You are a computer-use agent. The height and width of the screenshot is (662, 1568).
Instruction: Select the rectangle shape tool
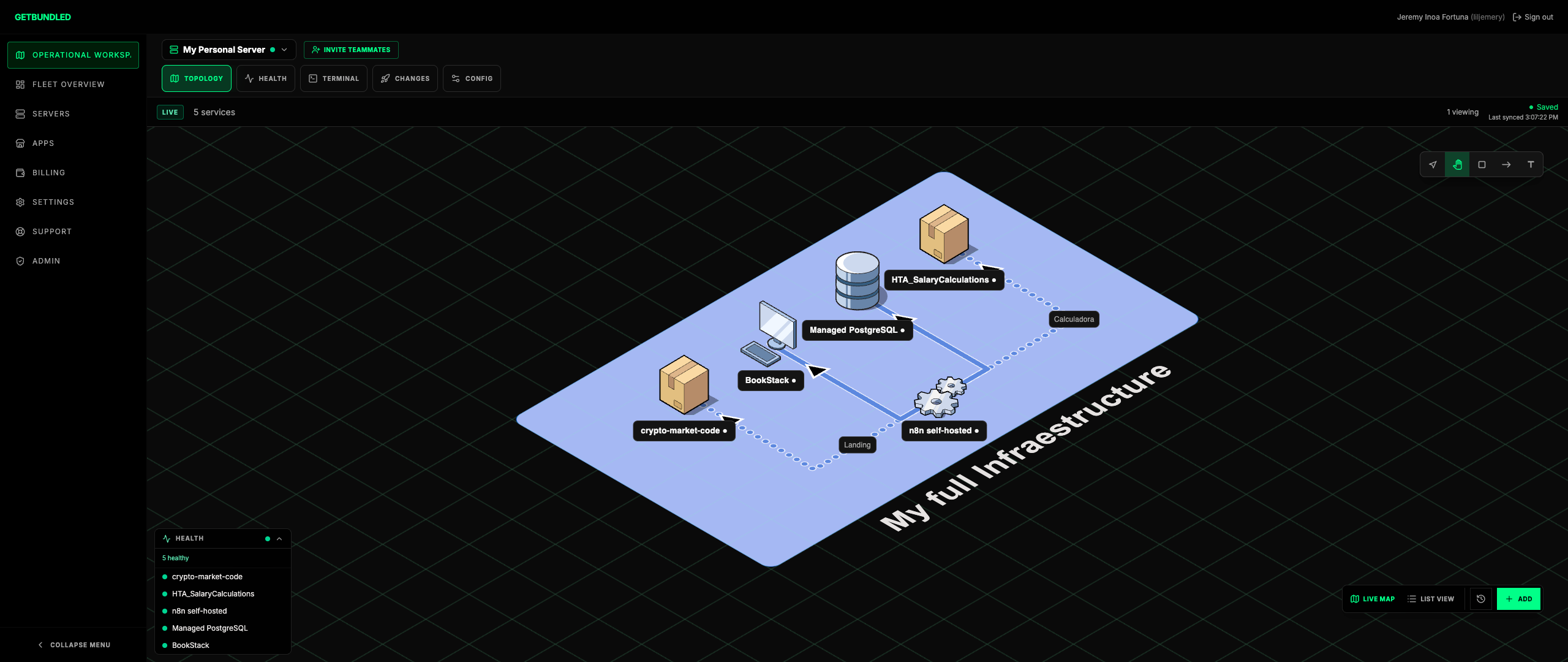point(1482,164)
